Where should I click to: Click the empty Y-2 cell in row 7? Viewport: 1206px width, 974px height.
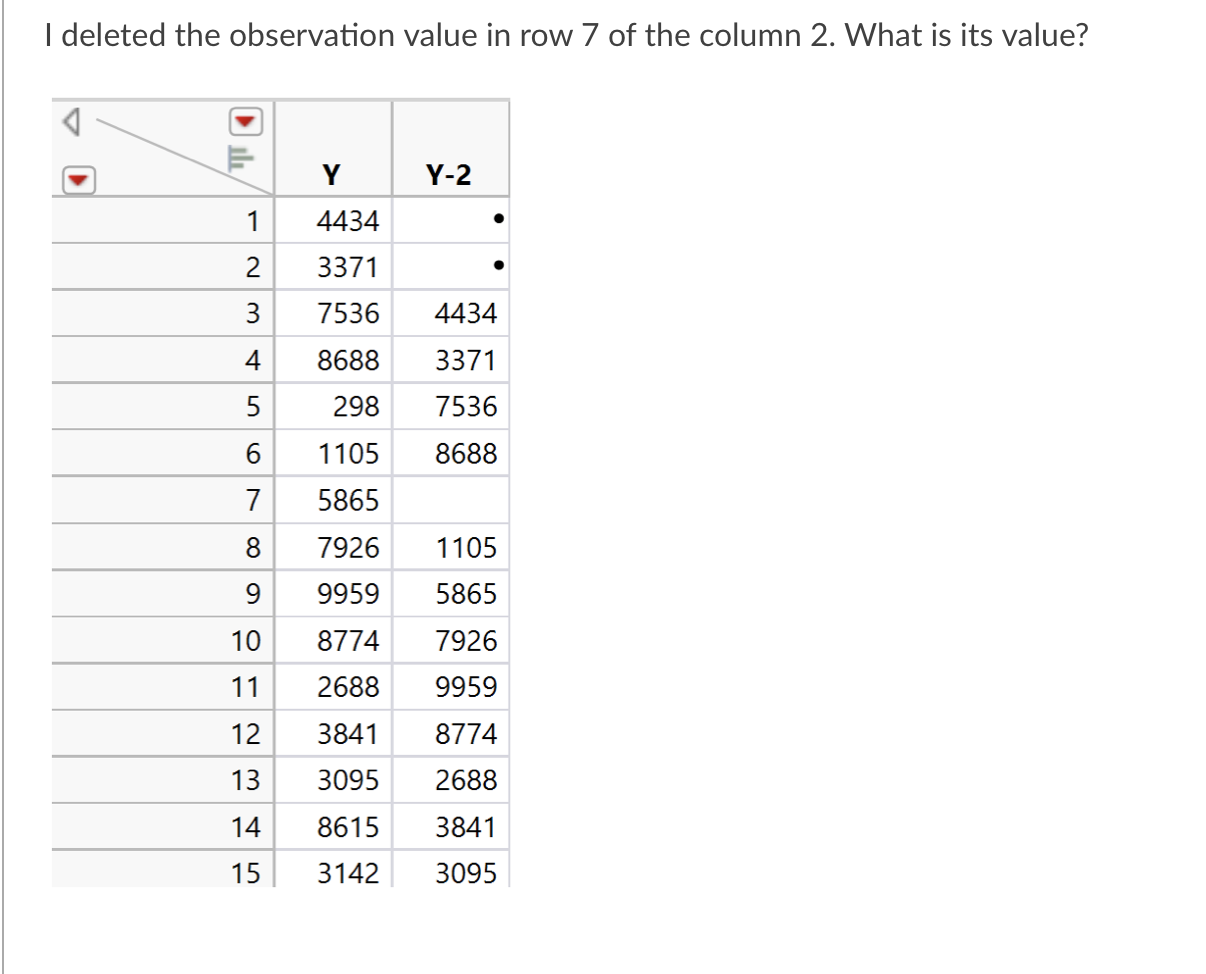(x=450, y=500)
